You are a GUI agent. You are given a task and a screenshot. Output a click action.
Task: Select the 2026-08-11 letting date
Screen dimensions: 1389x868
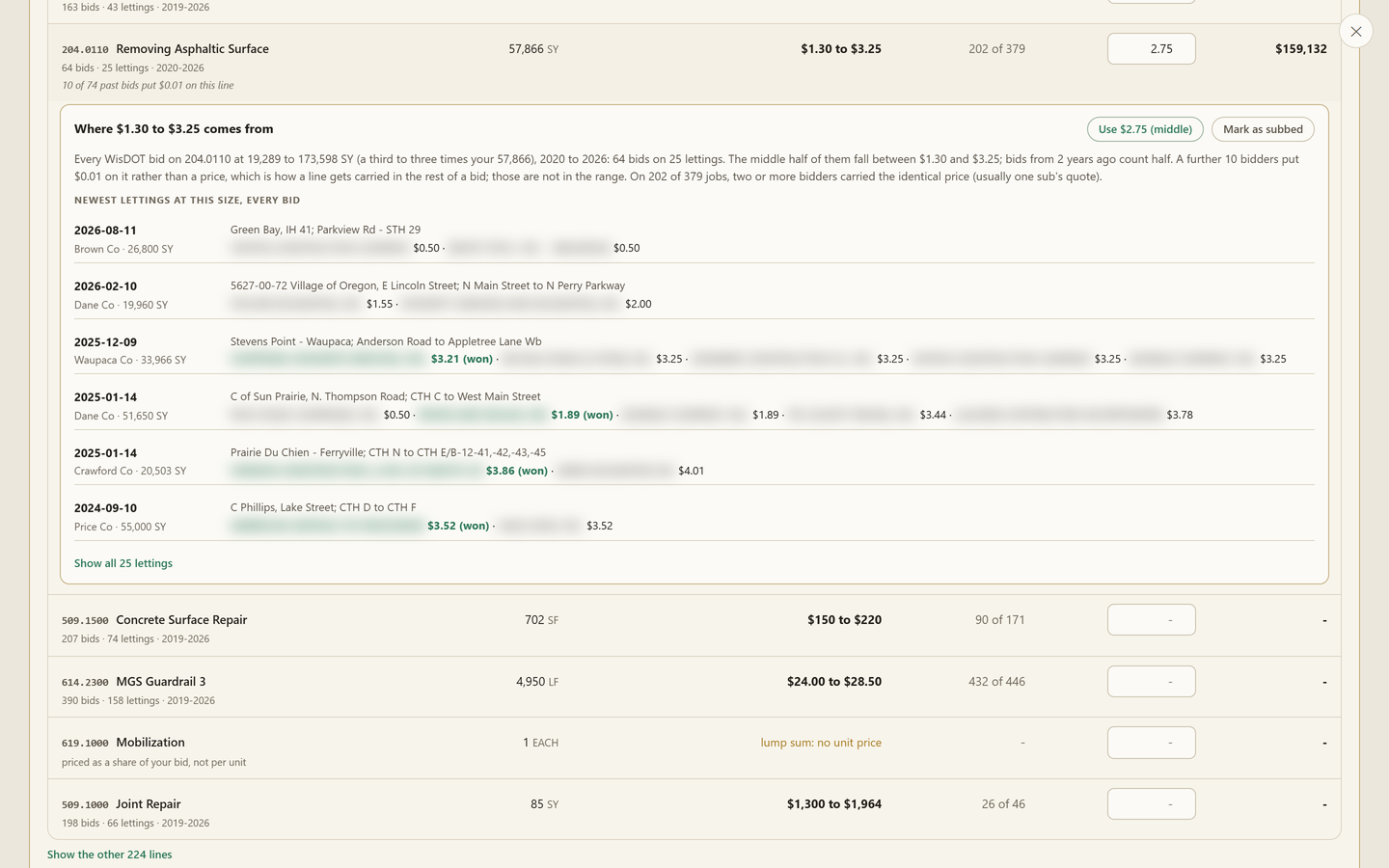click(105, 231)
